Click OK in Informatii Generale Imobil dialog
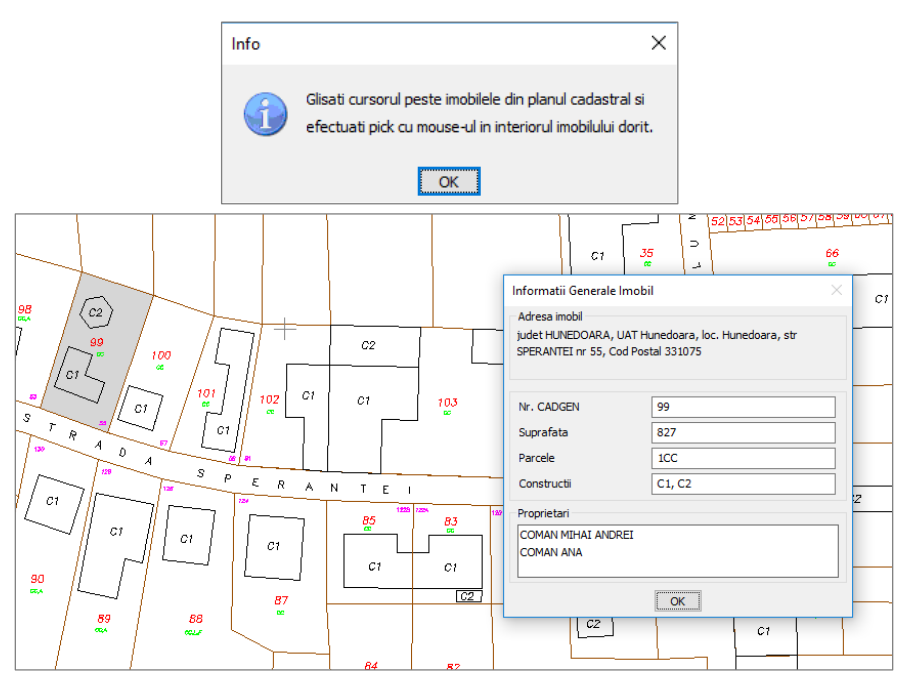The height and width of the screenshot is (692, 909). pyautogui.click(x=678, y=601)
